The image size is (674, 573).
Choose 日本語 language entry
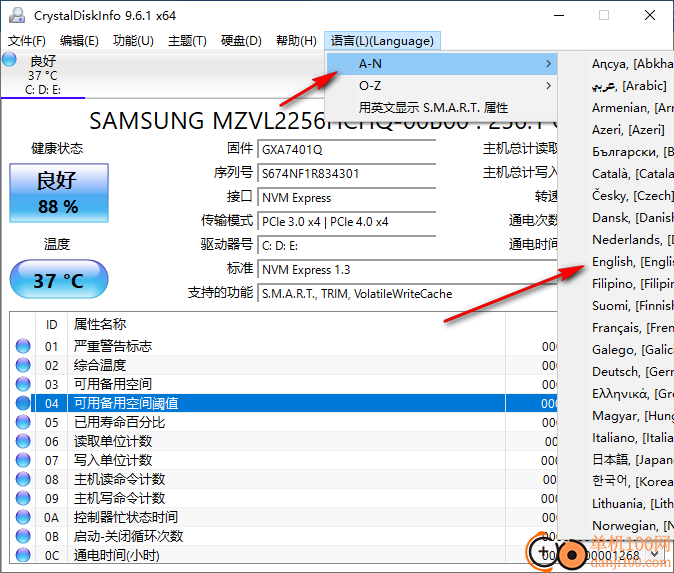click(616, 460)
